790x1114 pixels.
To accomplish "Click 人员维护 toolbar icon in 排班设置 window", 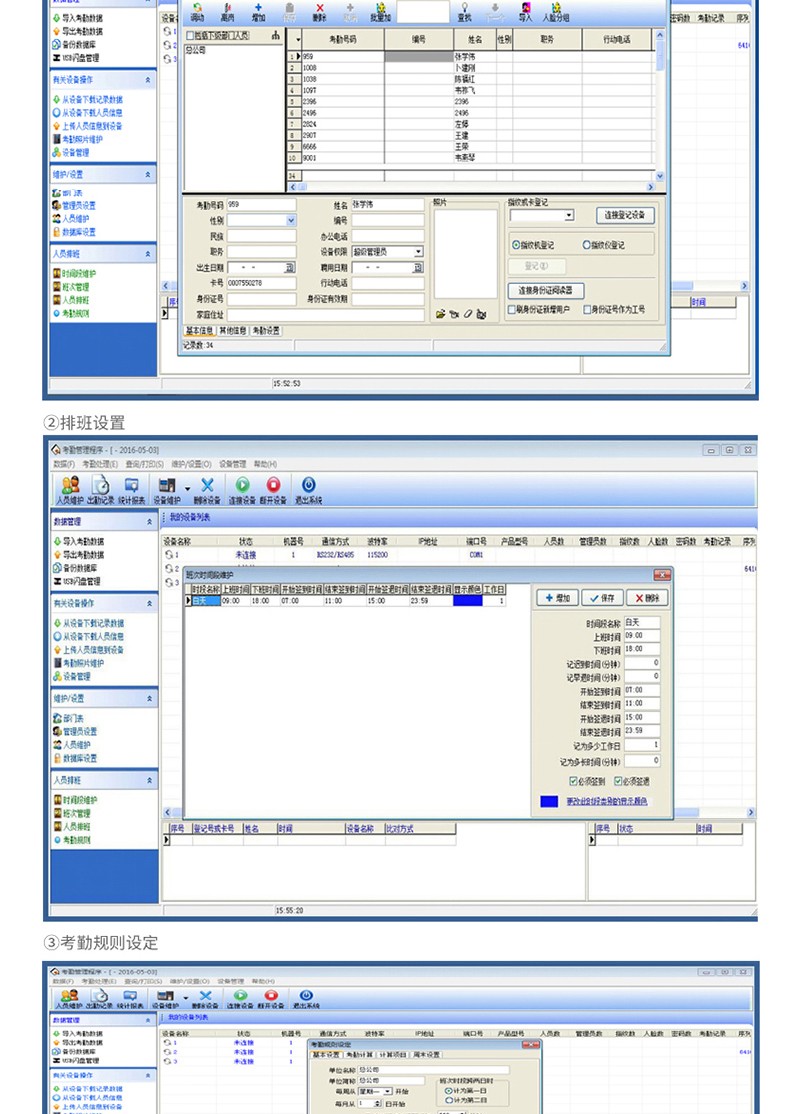I will coord(70,485).
